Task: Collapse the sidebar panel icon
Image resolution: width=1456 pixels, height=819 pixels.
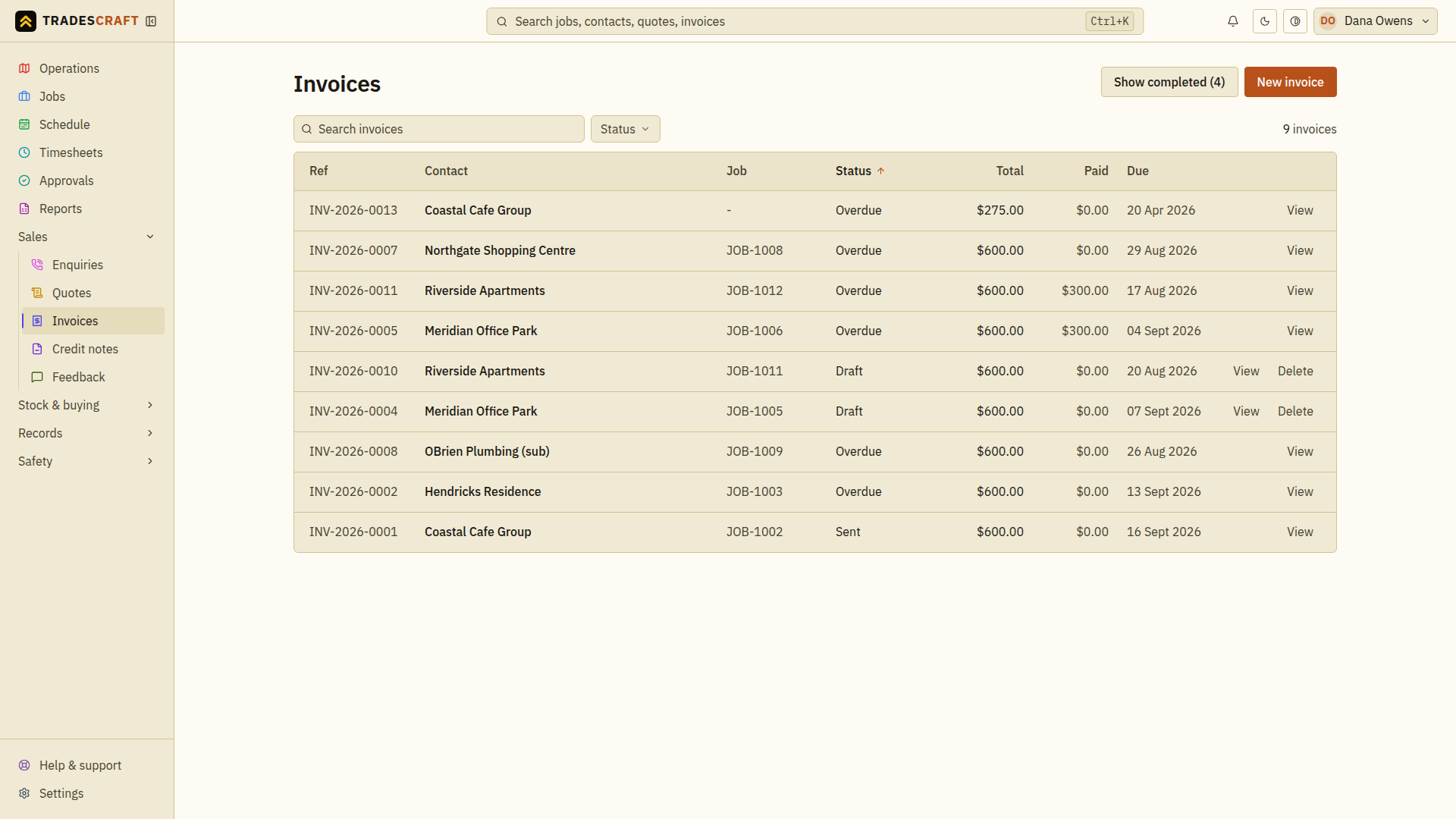Action: (x=151, y=21)
